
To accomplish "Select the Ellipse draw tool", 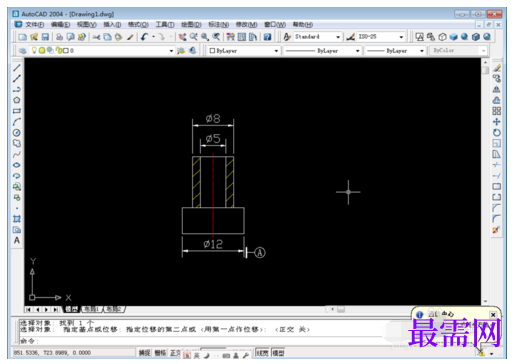I will pos(17,165).
